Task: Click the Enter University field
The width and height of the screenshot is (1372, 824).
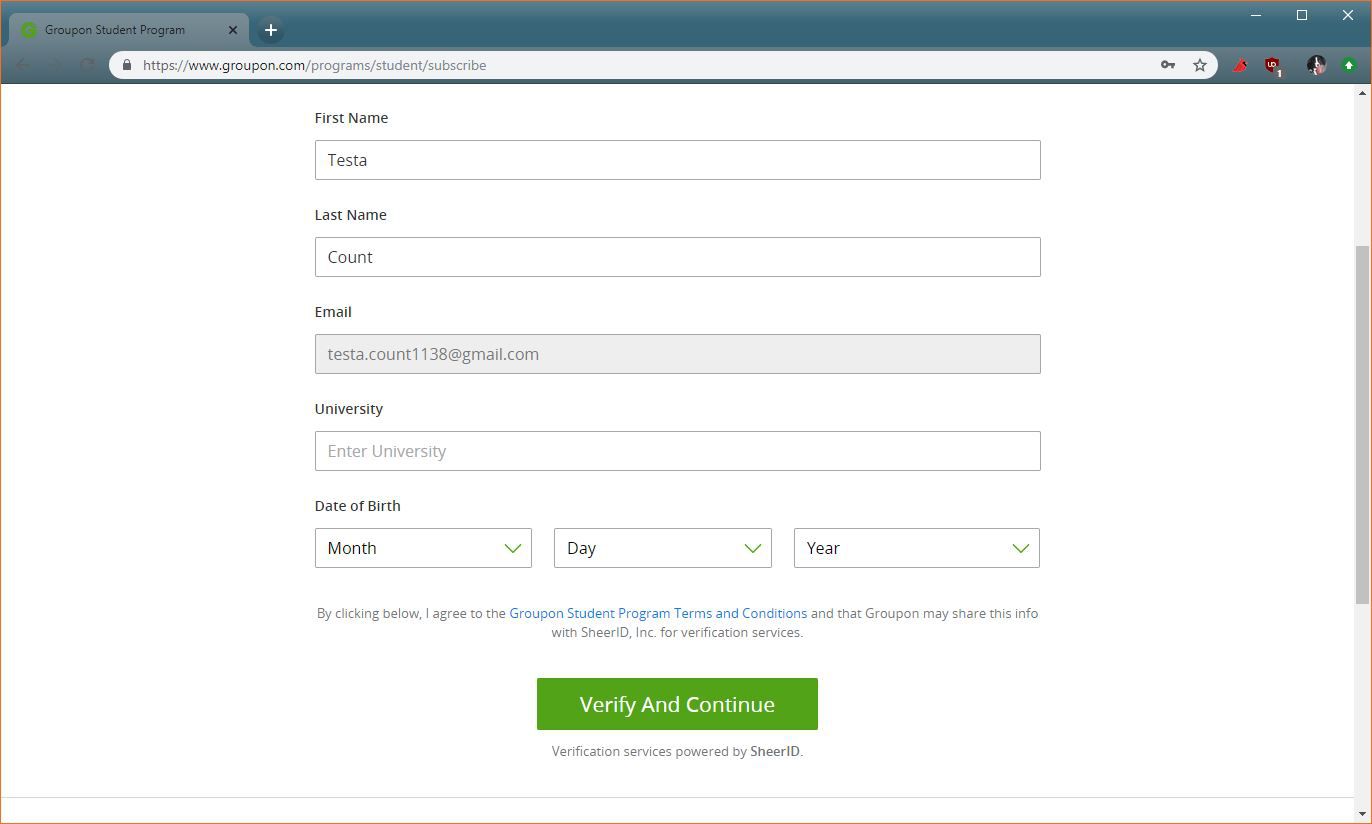Action: (x=677, y=451)
